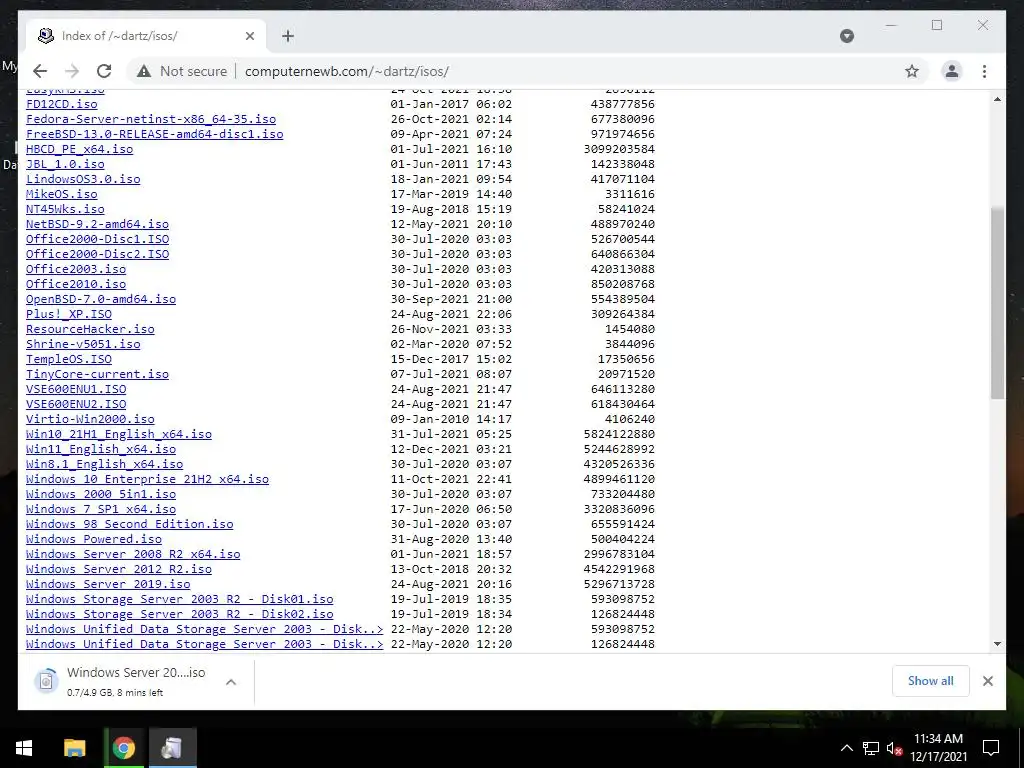The width and height of the screenshot is (1024, 768).
Task: Click Win10_21H1_English_x64.iso link
Action: pos(119,434)
